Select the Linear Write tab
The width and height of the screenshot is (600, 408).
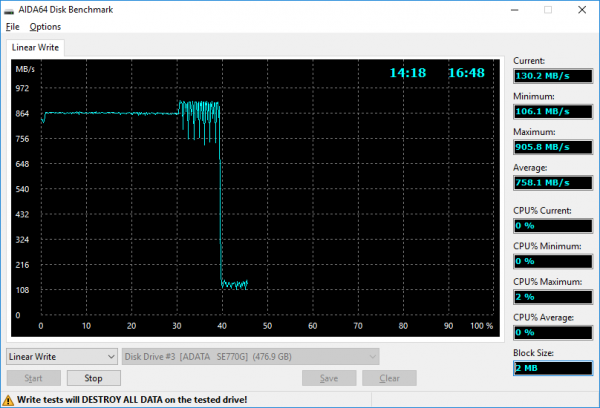(x=35, y=47)
